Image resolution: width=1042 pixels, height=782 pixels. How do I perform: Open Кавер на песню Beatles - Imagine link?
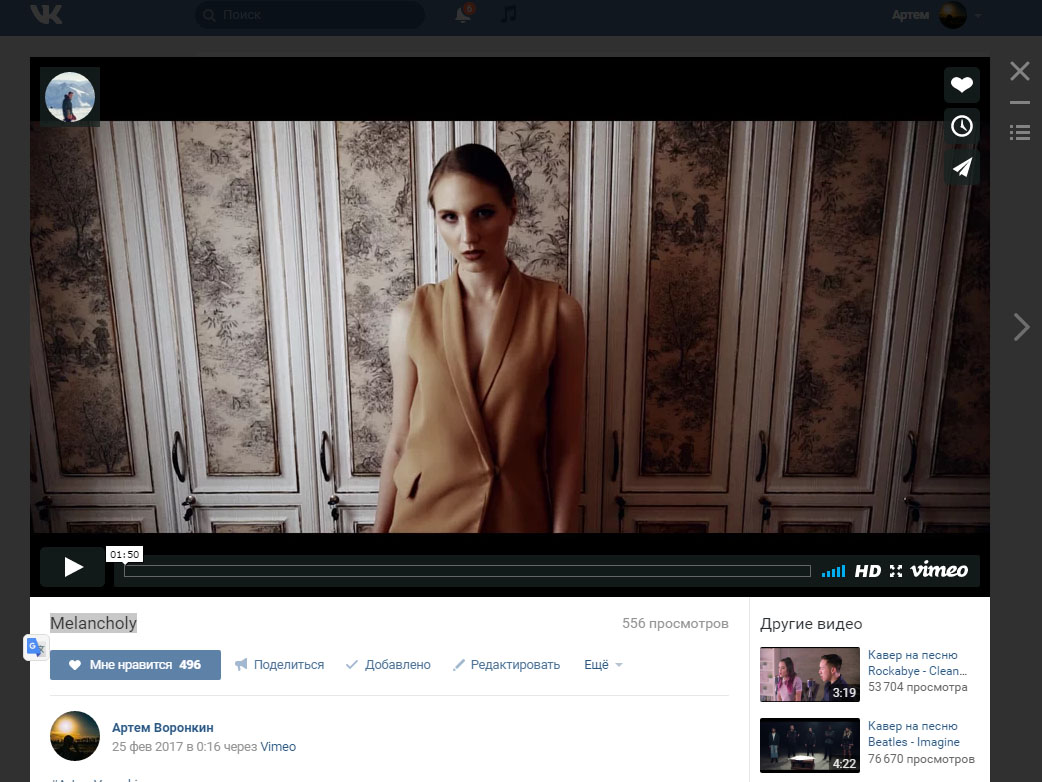click(914, 734)
